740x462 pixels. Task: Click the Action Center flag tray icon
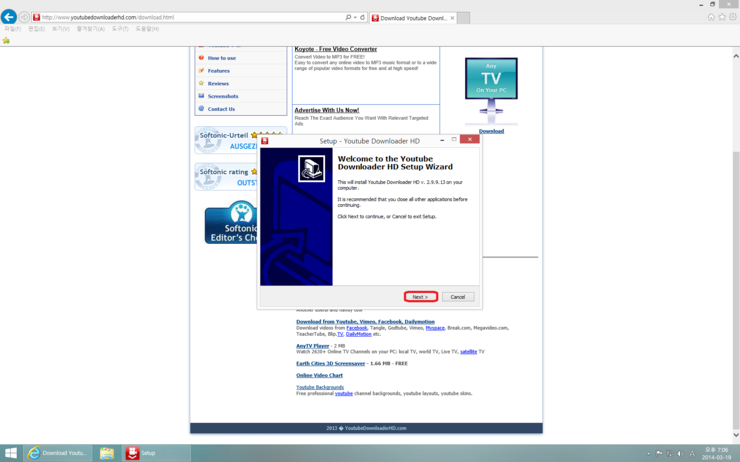point(659,454)
